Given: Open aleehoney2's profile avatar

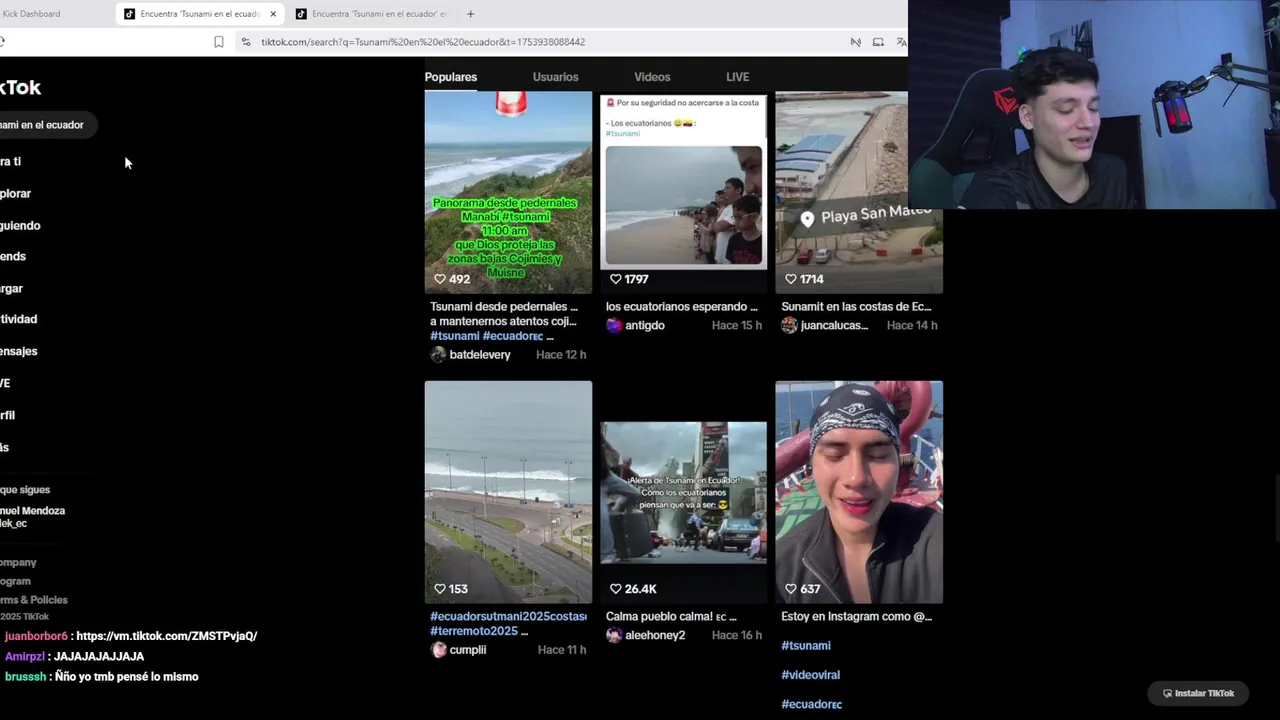Looking at the screenshot, I should [614, 635].
